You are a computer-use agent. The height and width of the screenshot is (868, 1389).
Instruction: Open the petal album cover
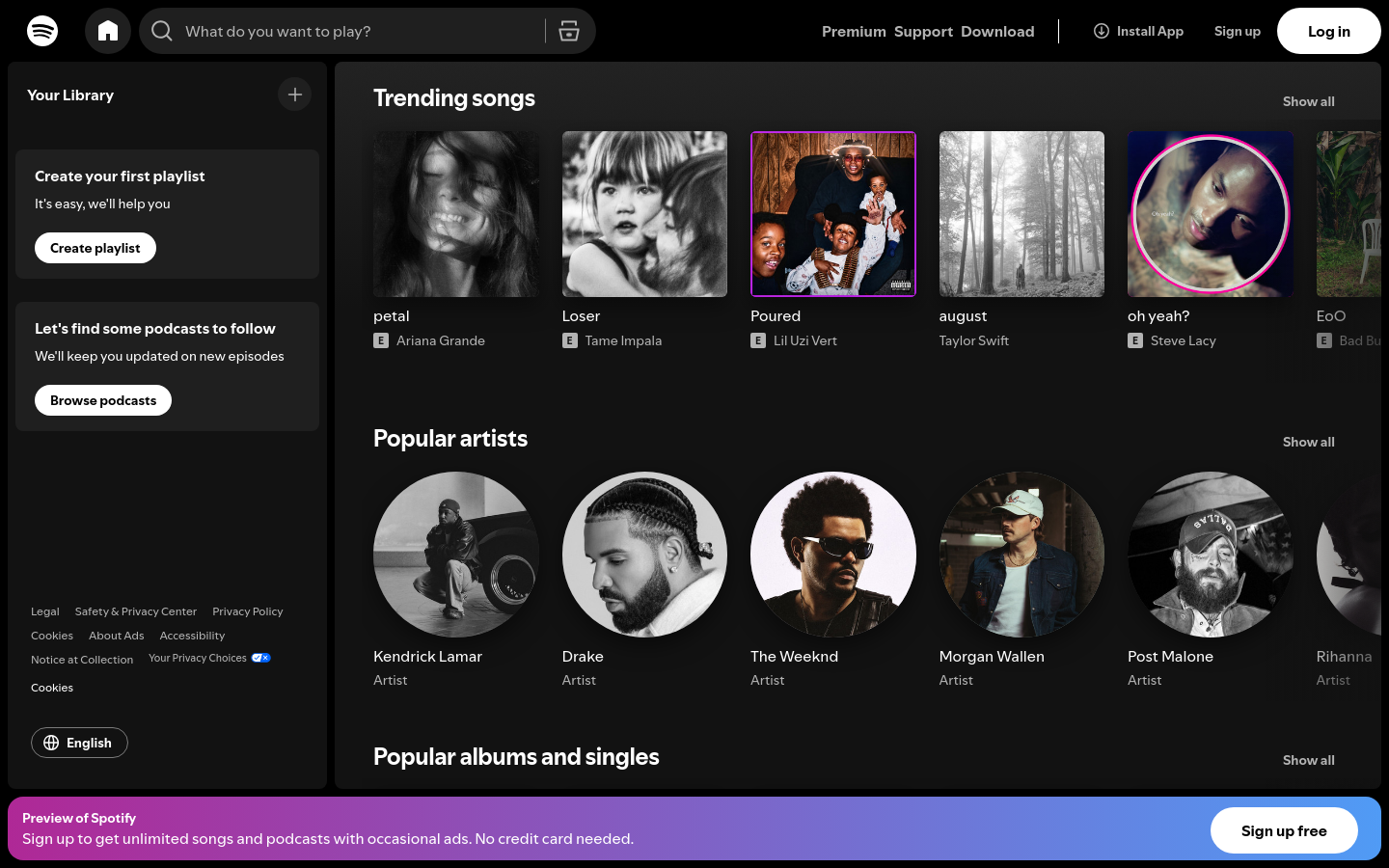tap(456, 214)
